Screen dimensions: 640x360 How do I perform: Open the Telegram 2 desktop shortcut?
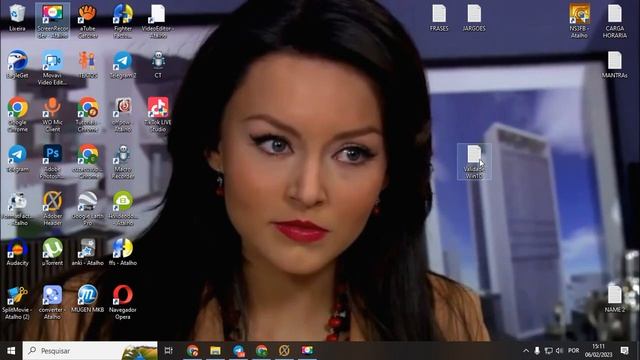tap(123, 65)
